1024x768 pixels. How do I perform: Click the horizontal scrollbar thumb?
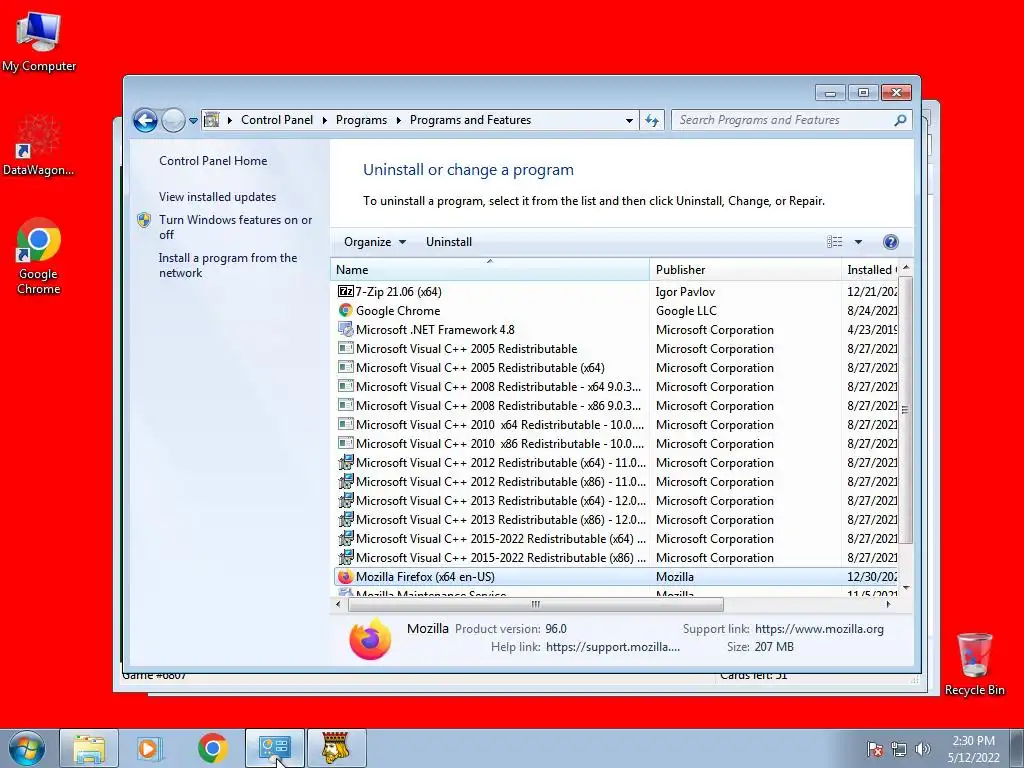(536, 604)
